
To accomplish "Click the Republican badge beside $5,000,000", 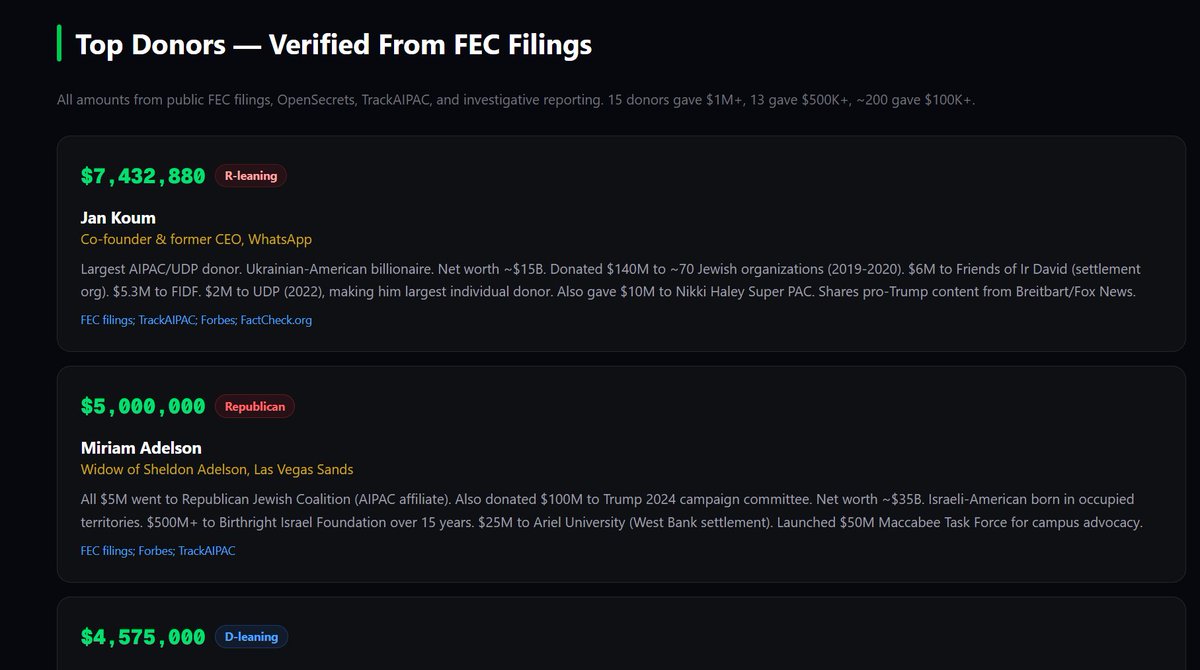I will pos(254,407).
